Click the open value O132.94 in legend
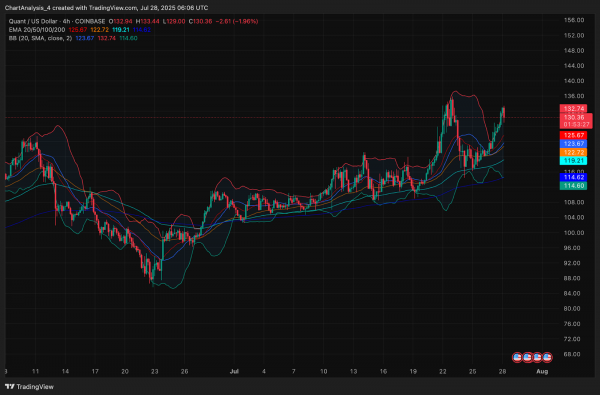Viewport: 600px width, 395px height. point(121,21)
